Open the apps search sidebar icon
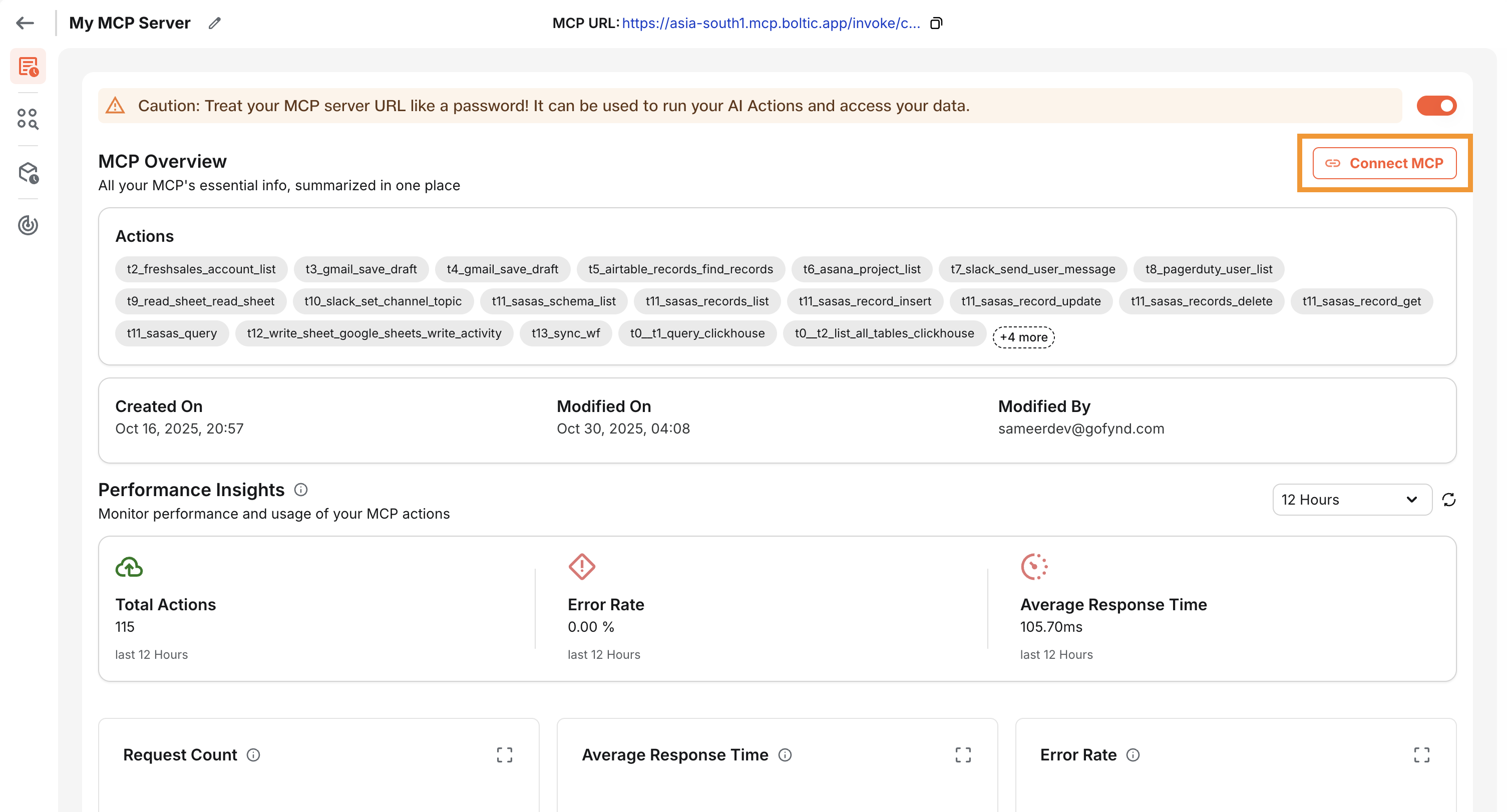The image size is (1507, 812). tap(28, 119)
